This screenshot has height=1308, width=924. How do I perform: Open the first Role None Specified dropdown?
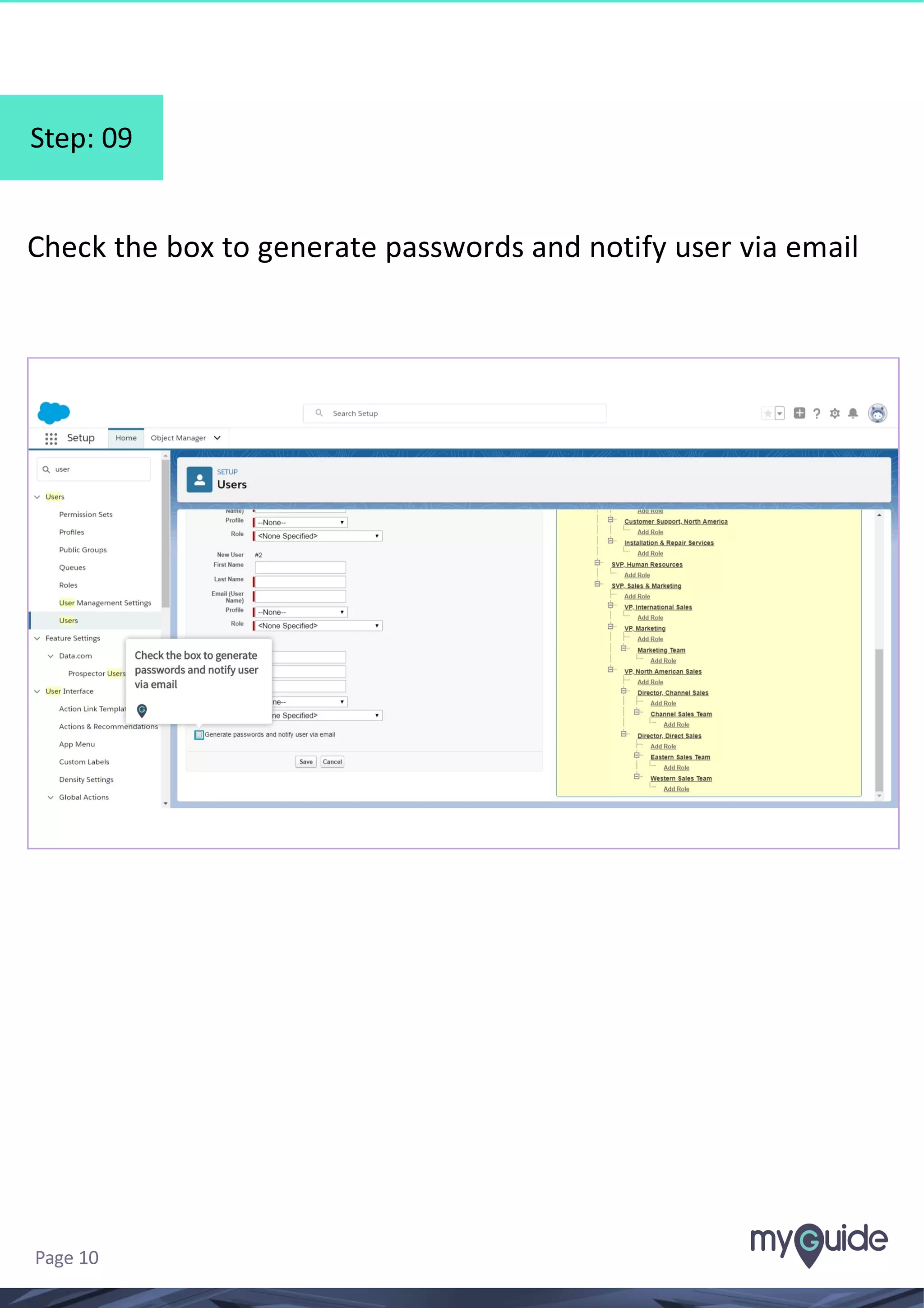pyautogui.click(x=318, y=536)
